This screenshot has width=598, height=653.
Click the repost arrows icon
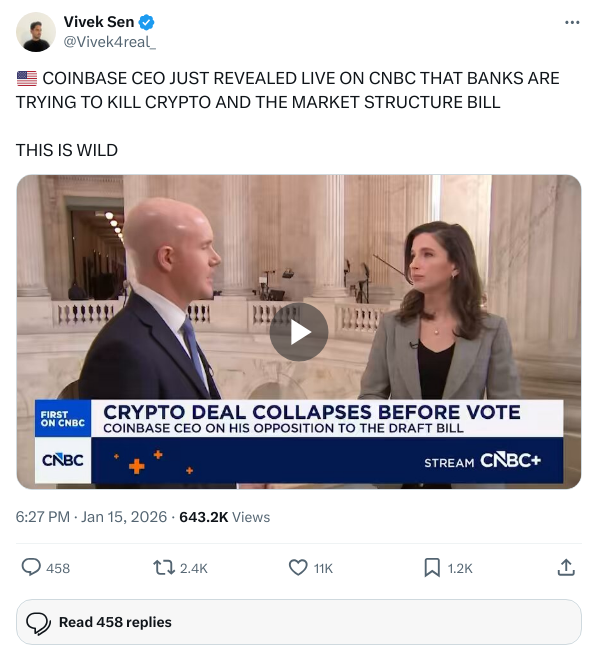click(164, 568)
